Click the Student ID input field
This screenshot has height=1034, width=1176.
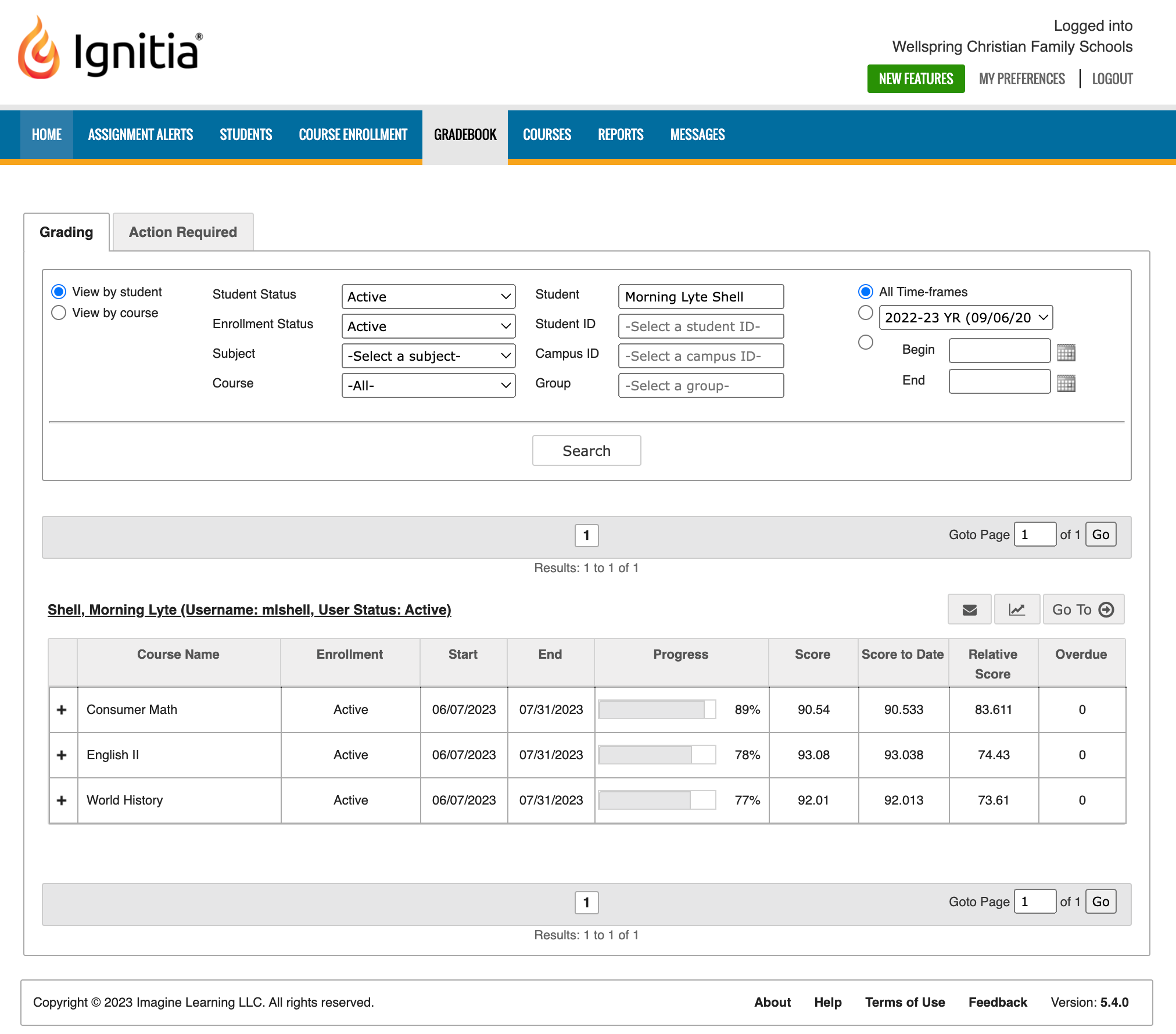coord(701,326)
